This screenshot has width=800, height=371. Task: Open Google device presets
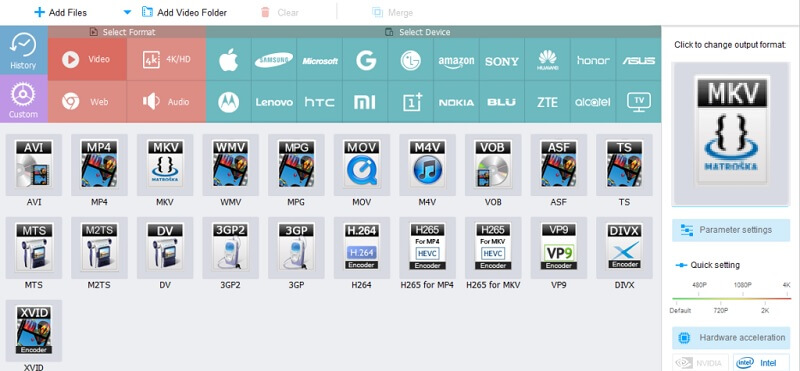click(365, 60)
